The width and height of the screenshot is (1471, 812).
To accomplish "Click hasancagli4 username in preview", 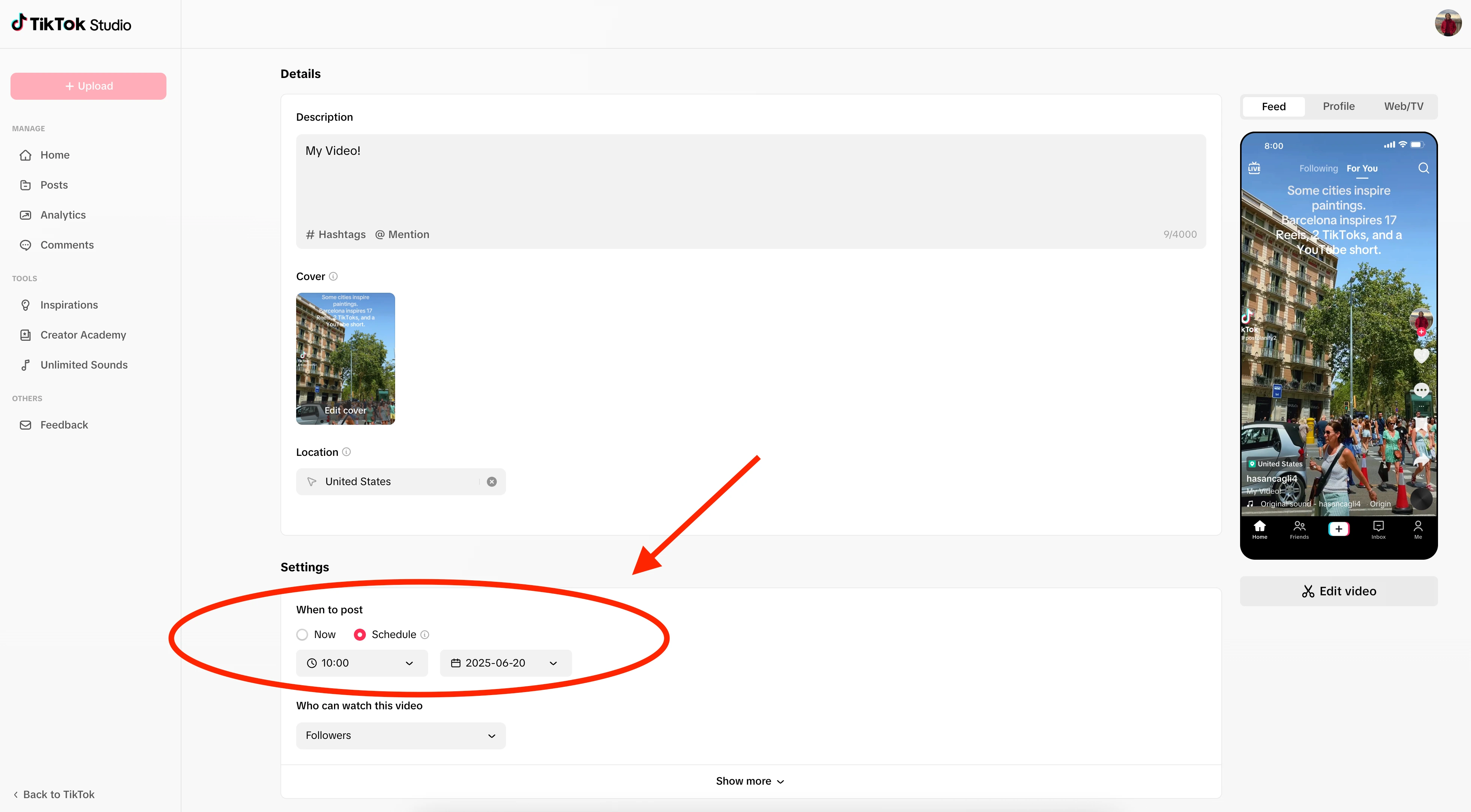I will 1272,478.
